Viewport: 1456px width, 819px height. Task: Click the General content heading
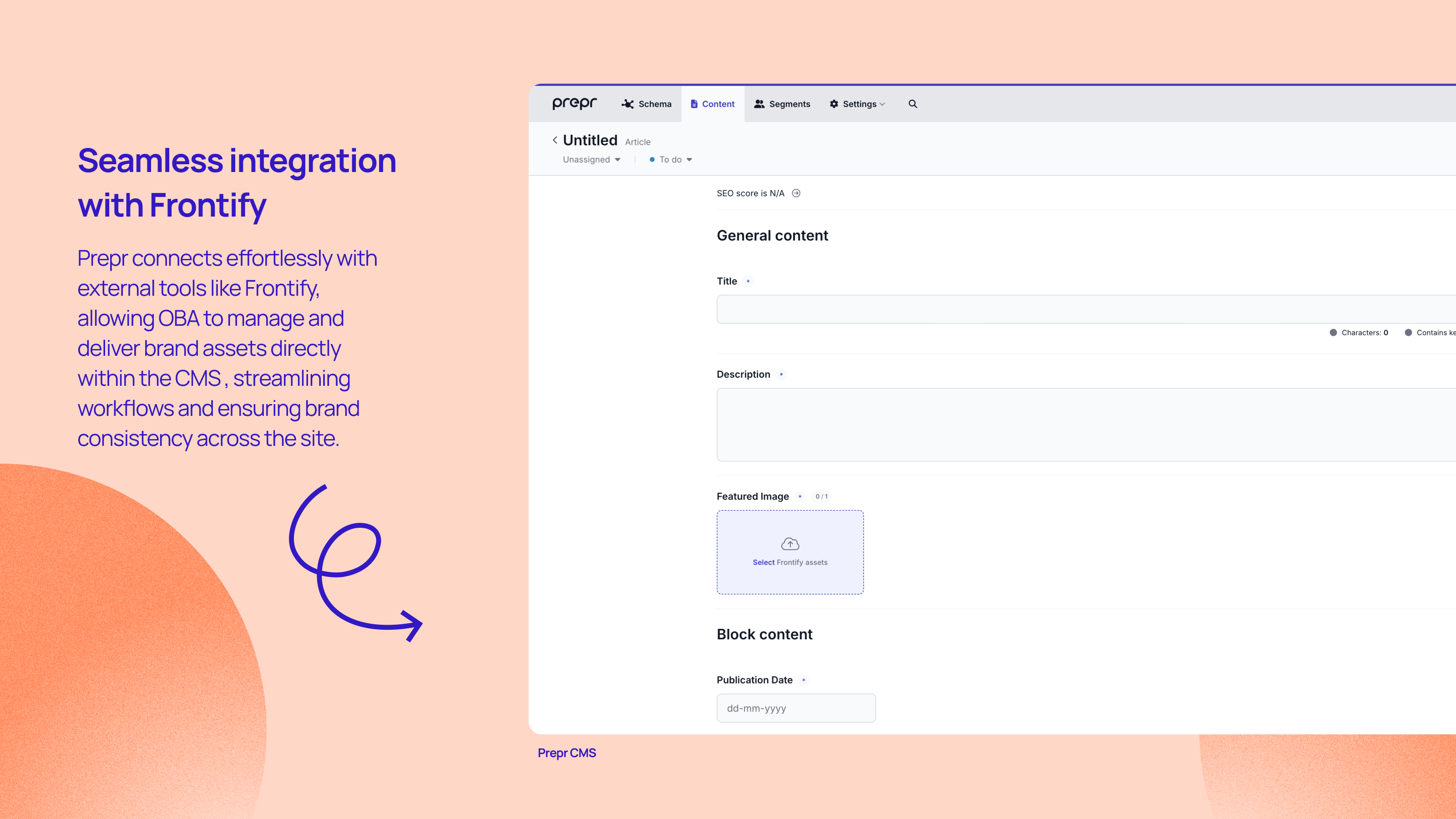click(x=772, y=236)
